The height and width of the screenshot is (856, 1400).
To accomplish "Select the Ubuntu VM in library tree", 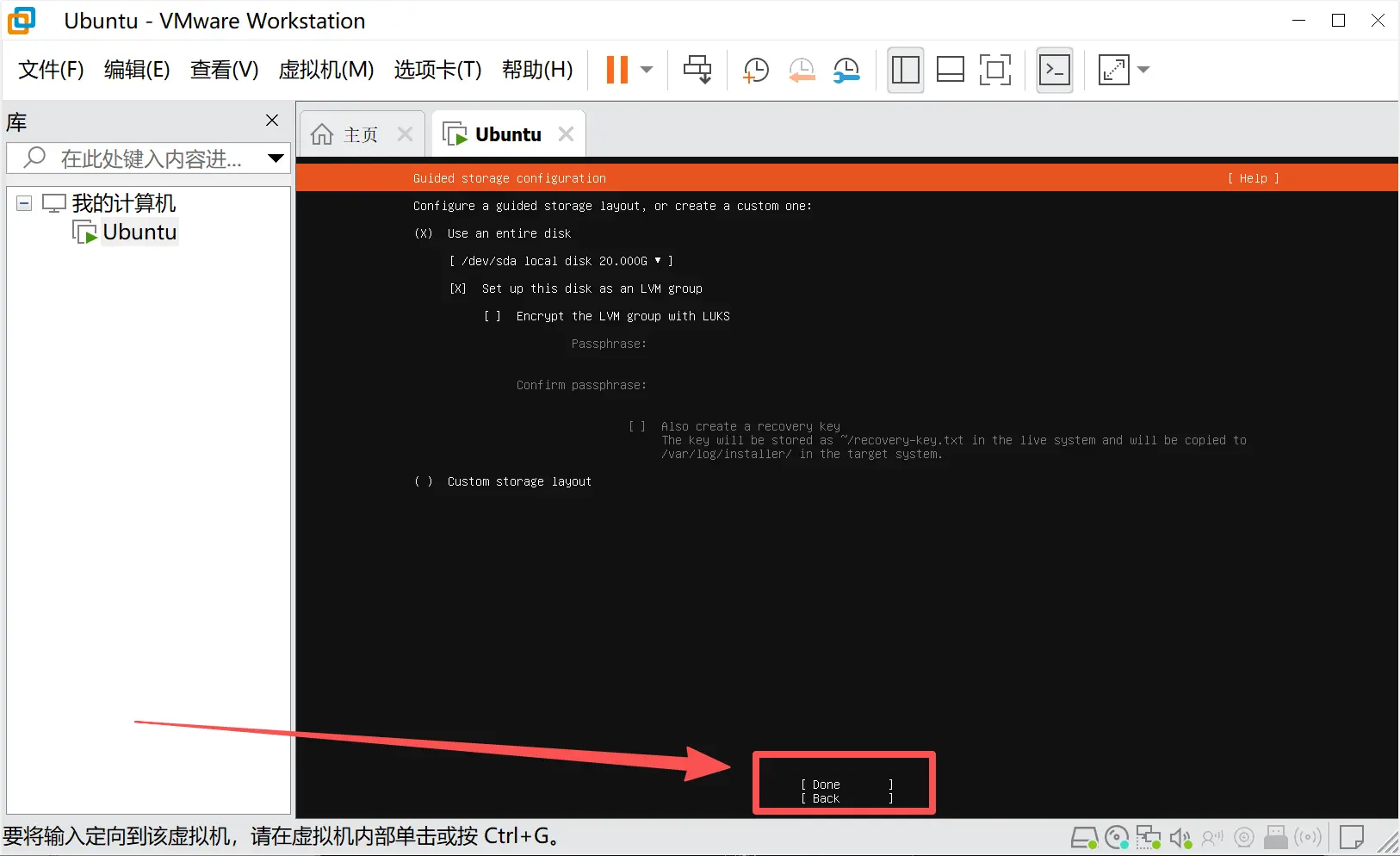I will tap(139, 232).
